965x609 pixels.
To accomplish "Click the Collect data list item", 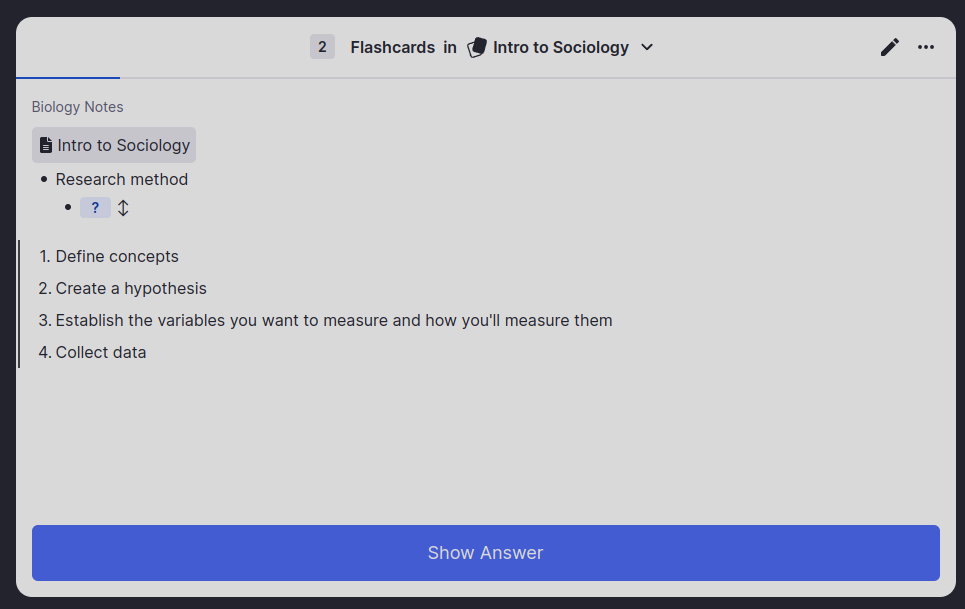I will 101,352.
